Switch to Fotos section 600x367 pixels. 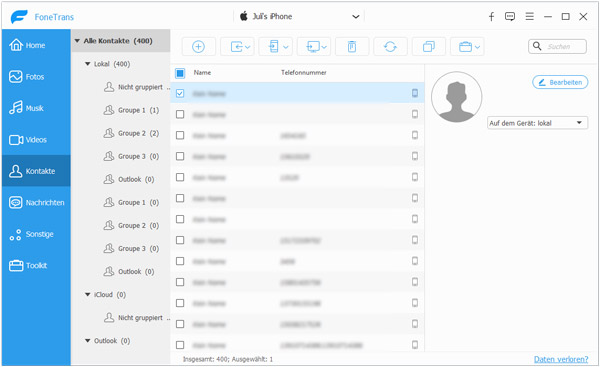[36, 77]
